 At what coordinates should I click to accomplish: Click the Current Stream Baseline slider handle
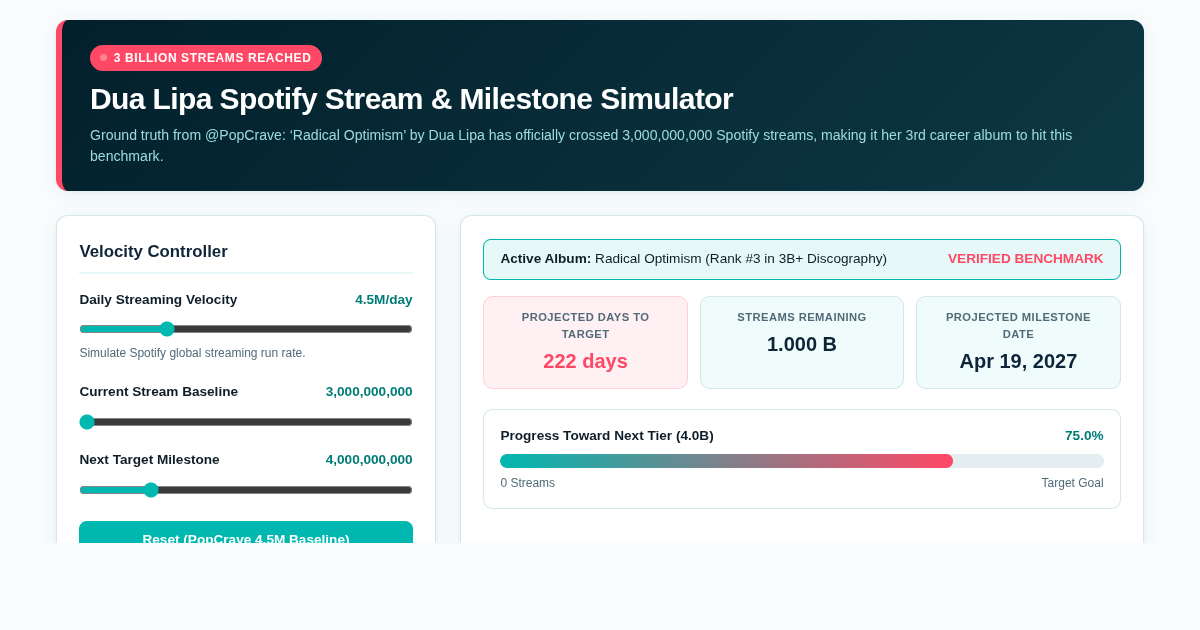point(87,422)
